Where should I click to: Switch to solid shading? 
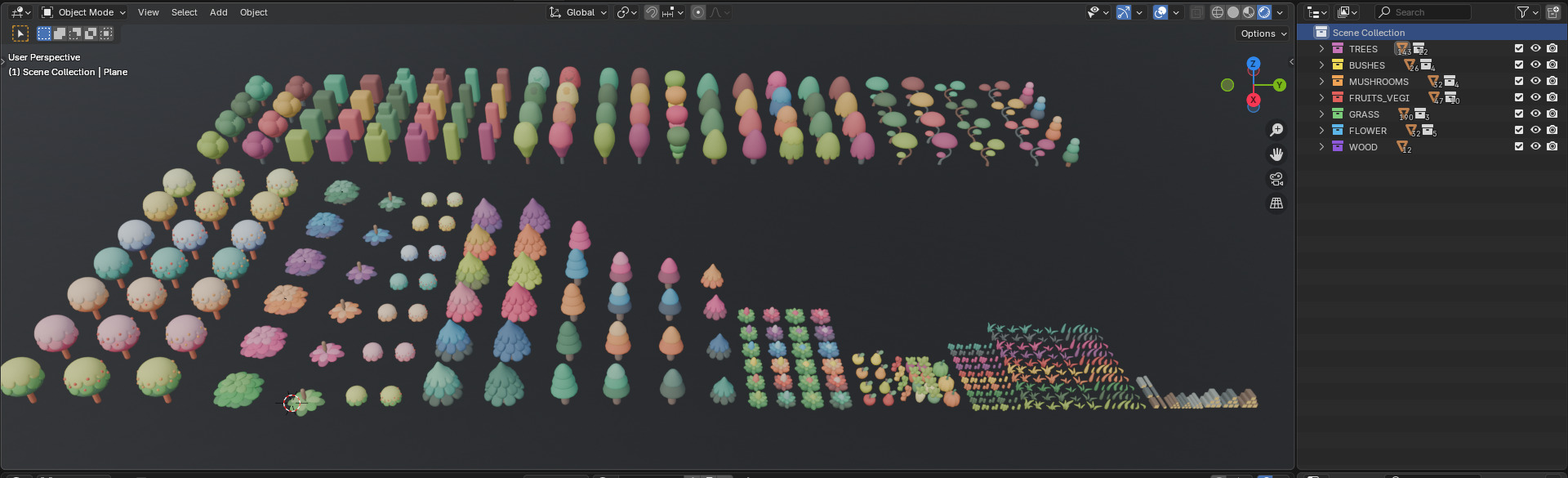pos(1233,12)
